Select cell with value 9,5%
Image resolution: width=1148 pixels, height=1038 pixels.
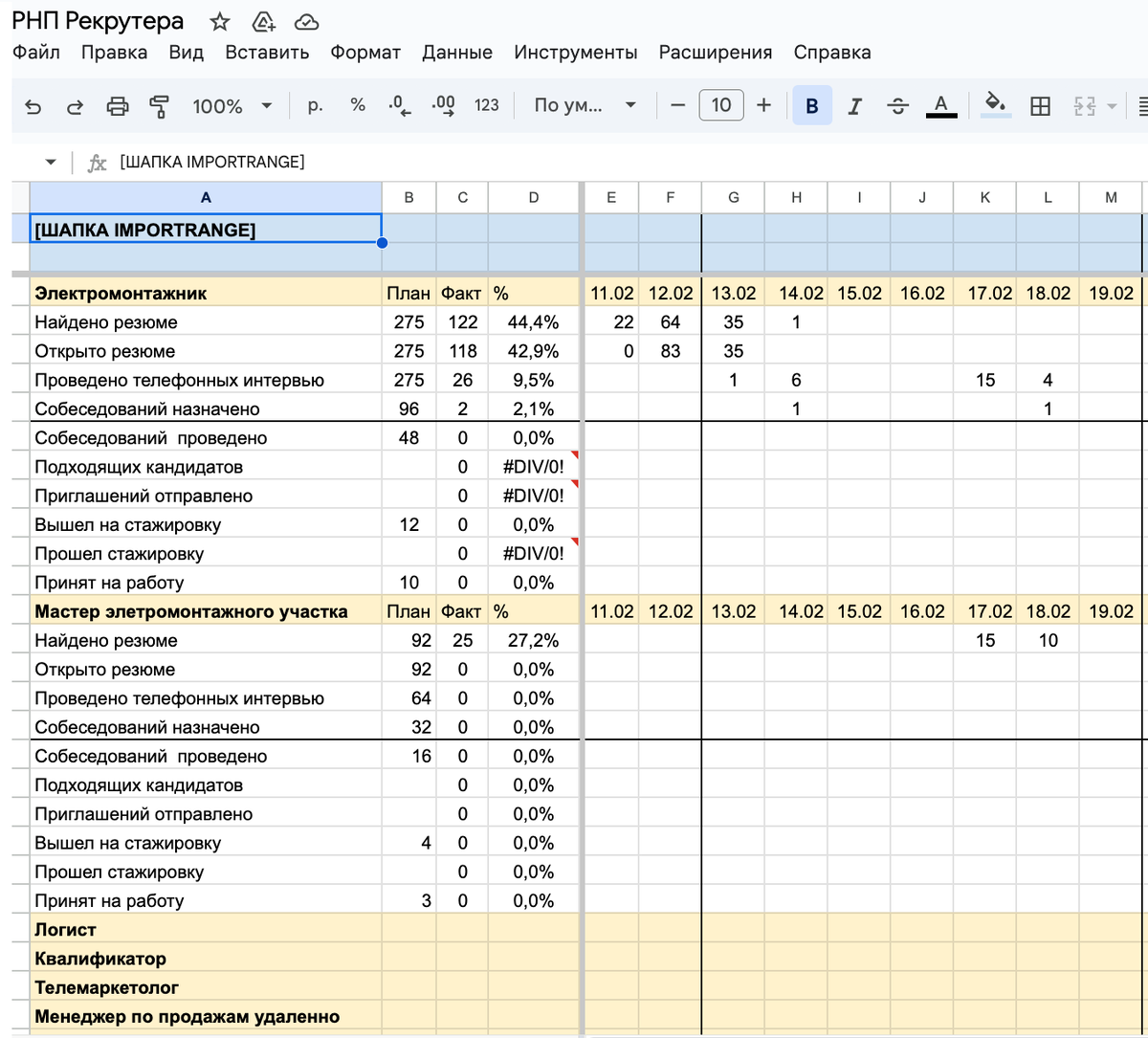(x=534, y=380)
